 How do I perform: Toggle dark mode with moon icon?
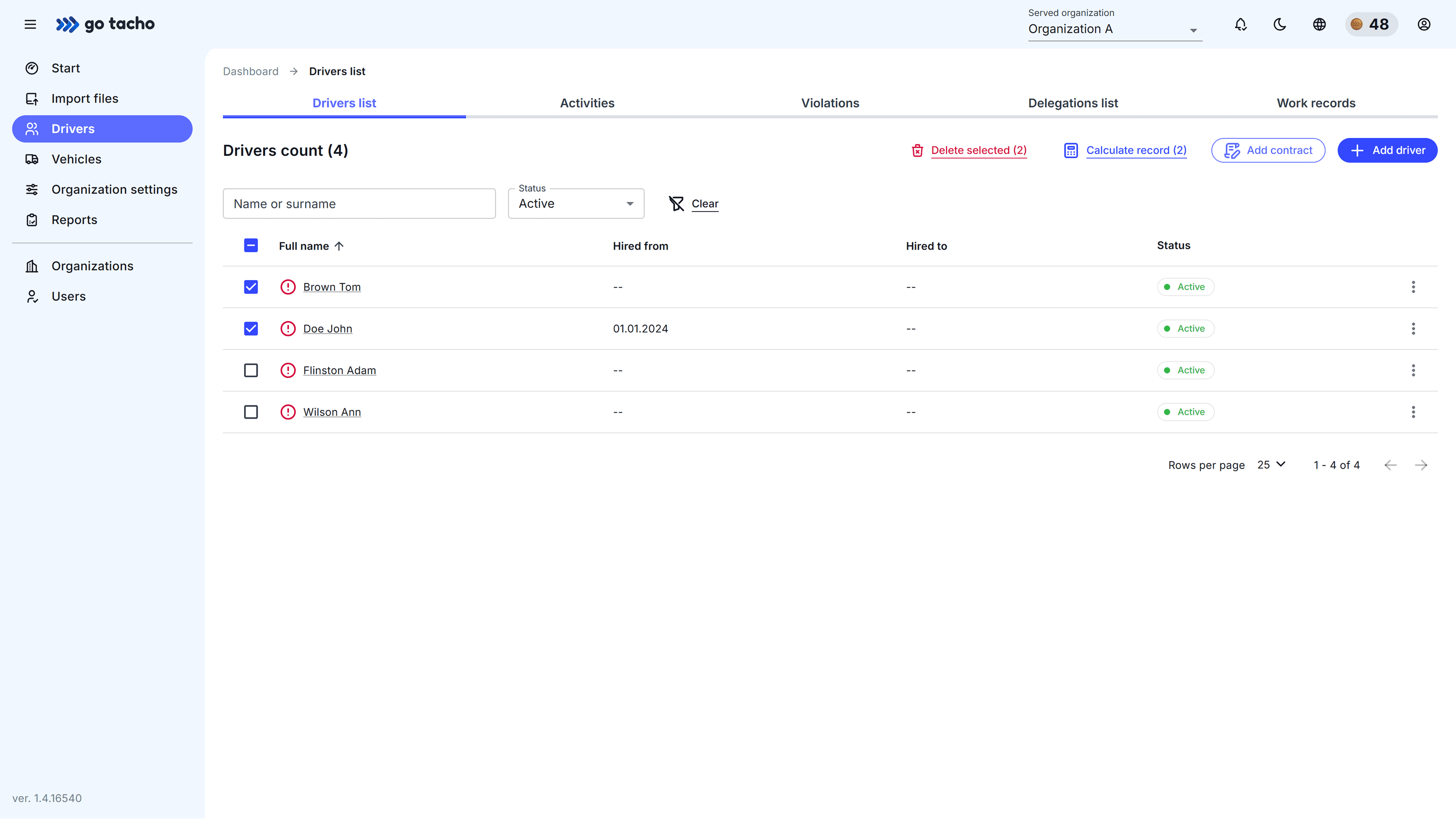(x=1280, y=24)
